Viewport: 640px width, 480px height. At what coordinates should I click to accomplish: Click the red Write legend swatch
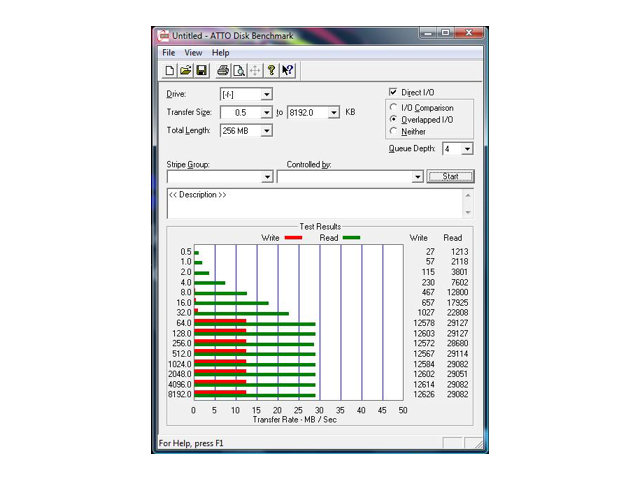click(x=293, y=238)
